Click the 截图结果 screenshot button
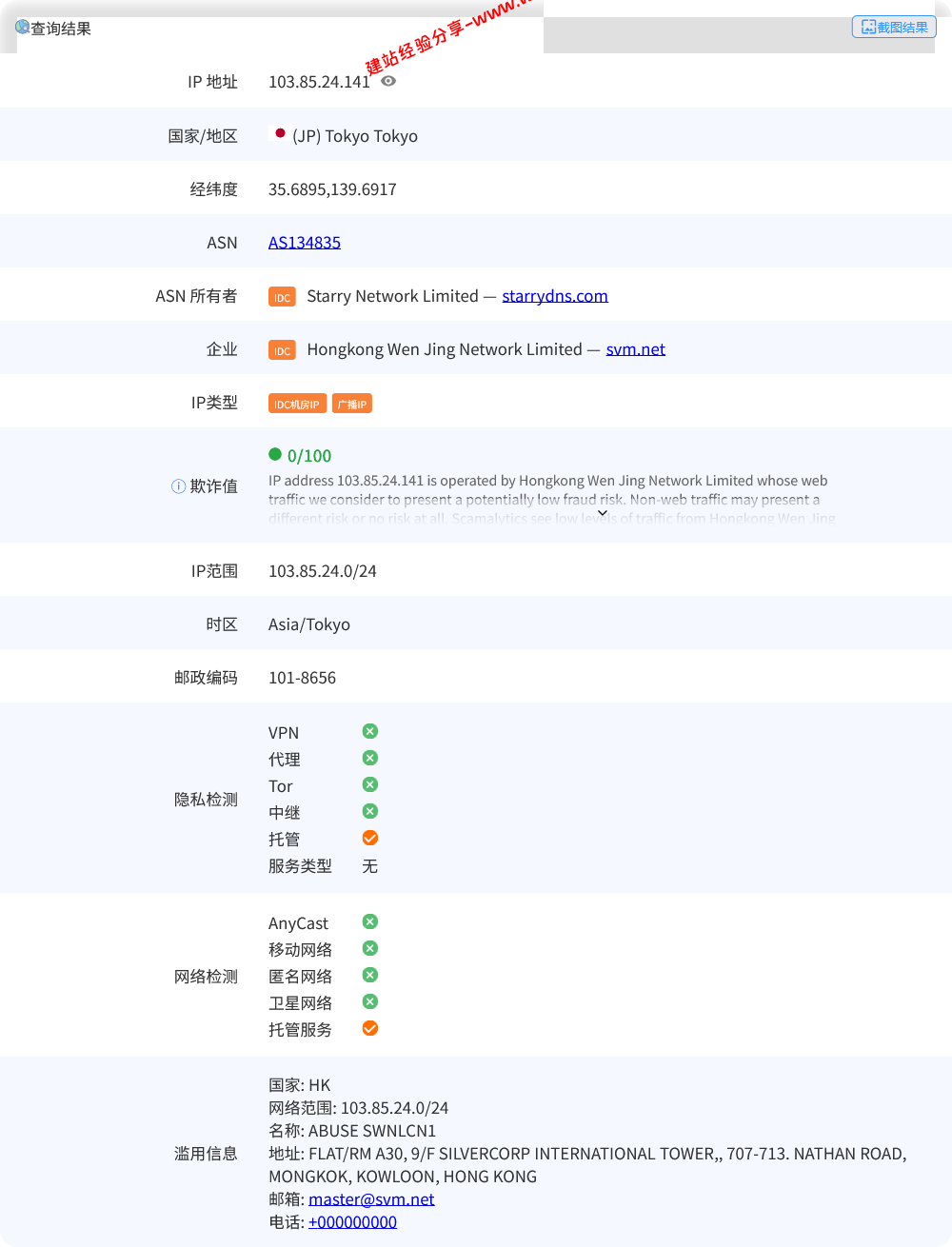The width and height of the screenshot is (952, 1247). click(894, 27)
